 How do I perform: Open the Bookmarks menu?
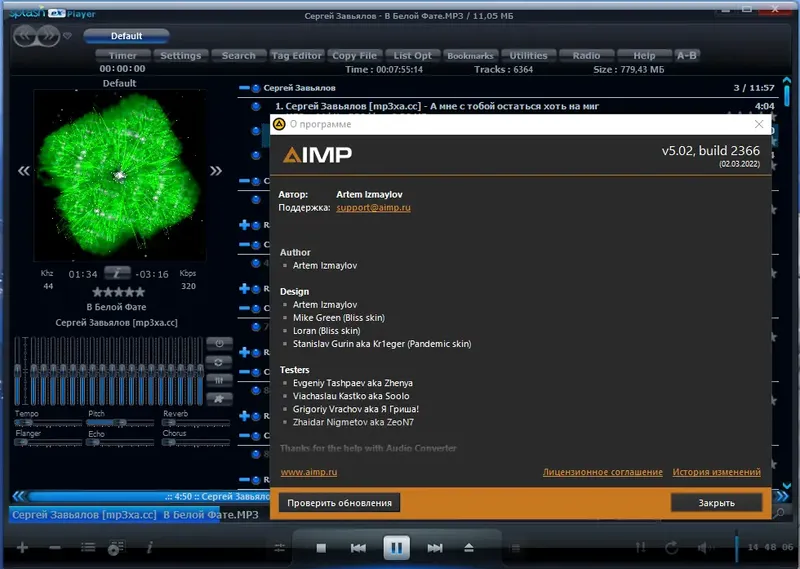point(470,56)
